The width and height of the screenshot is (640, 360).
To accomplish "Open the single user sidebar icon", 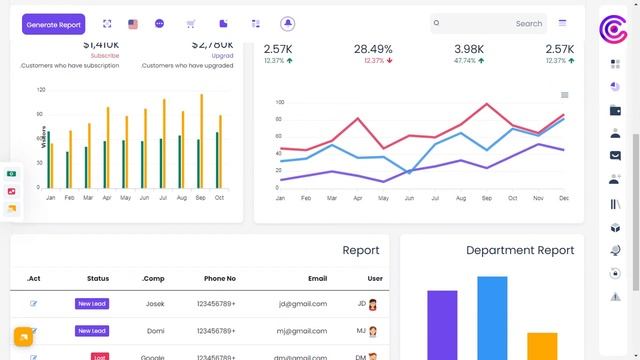I will (x=615, y=133).
